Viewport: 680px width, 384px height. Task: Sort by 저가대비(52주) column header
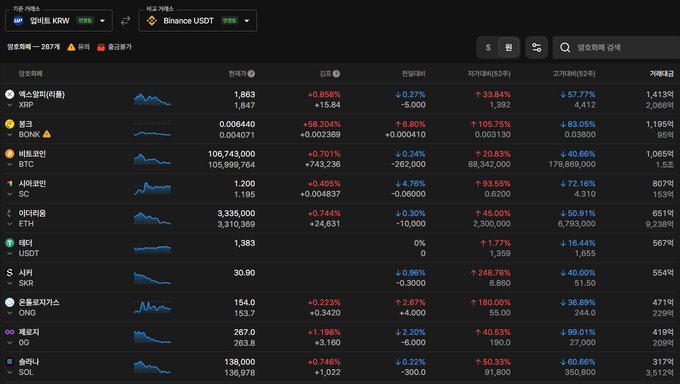[x=489, y=74]
